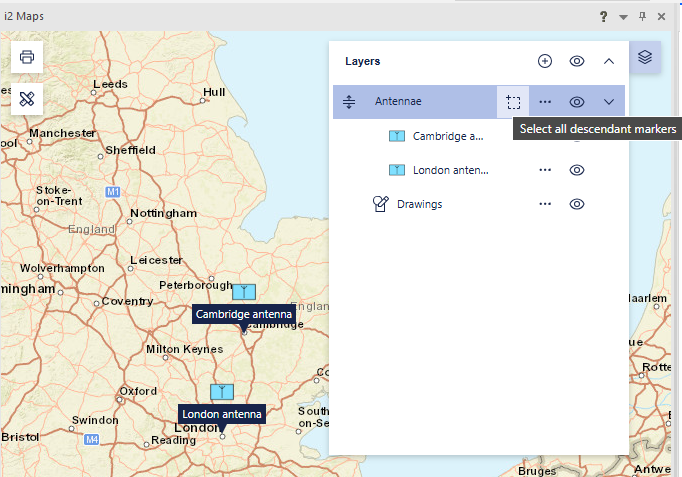The image size is (682, 477).
Task: Toggle visibility of all layers in header
Action: pyautogui.click(x=577, y=61)
